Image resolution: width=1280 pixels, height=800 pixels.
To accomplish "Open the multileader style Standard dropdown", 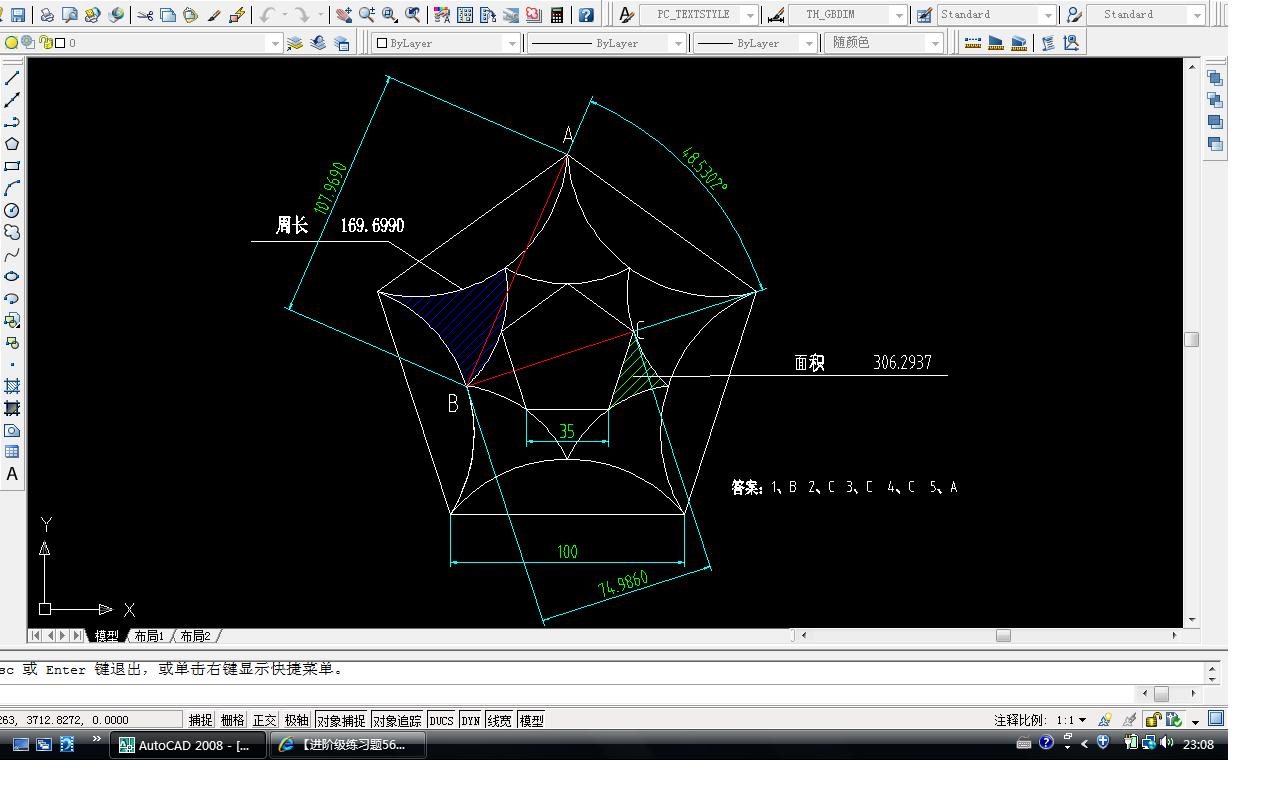I will [x=1197, y=15].
